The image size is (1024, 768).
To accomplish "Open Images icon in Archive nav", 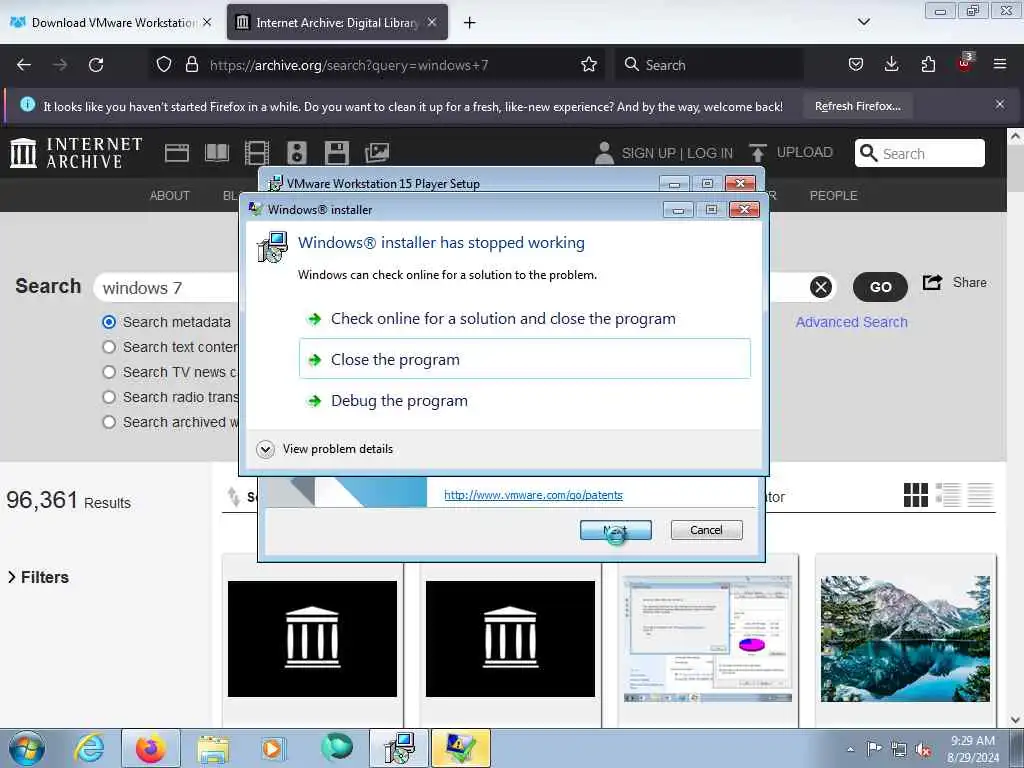I will (x=377, y=153).
